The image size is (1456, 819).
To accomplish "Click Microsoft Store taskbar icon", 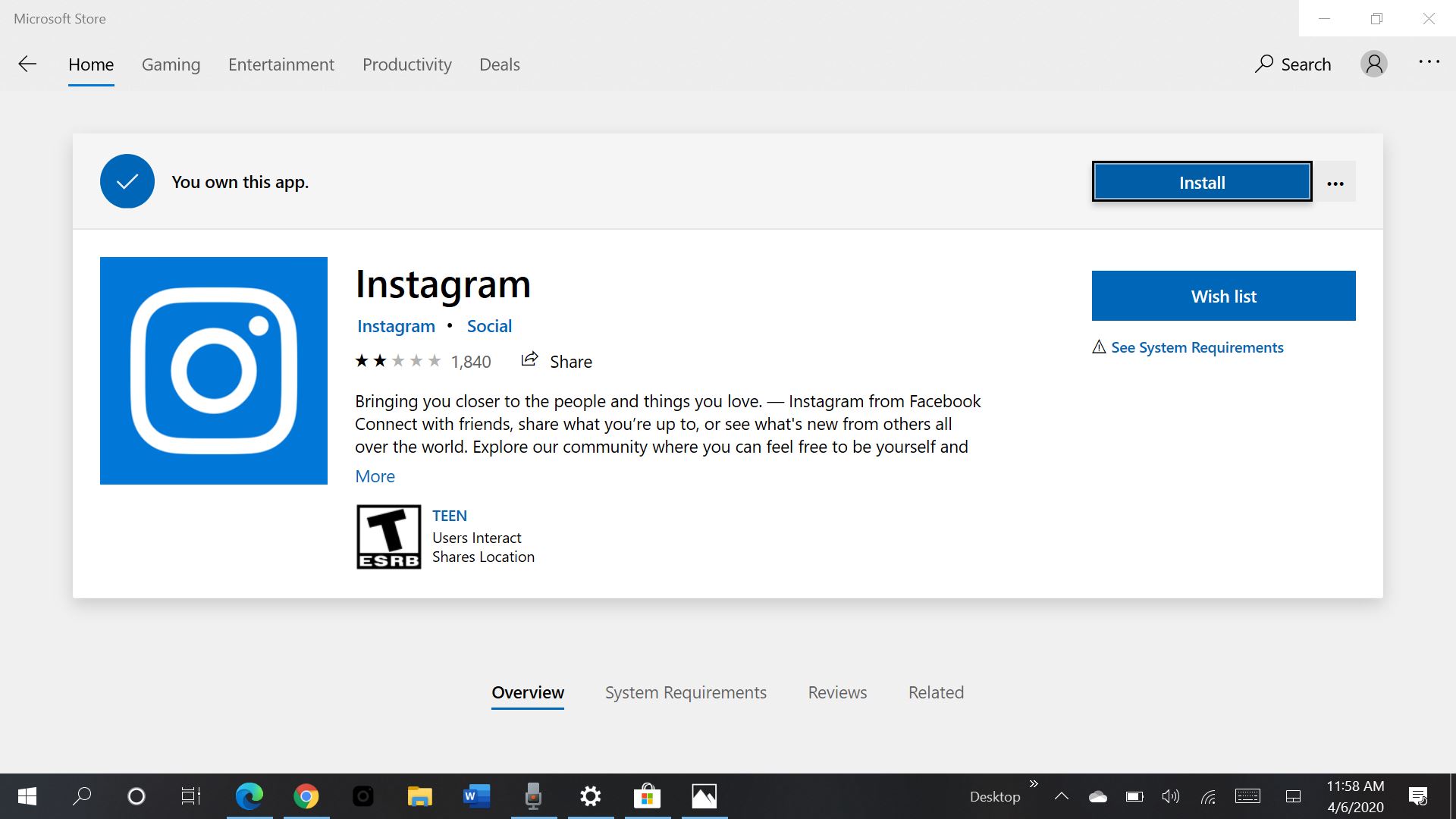I will (x=648, y=796).
